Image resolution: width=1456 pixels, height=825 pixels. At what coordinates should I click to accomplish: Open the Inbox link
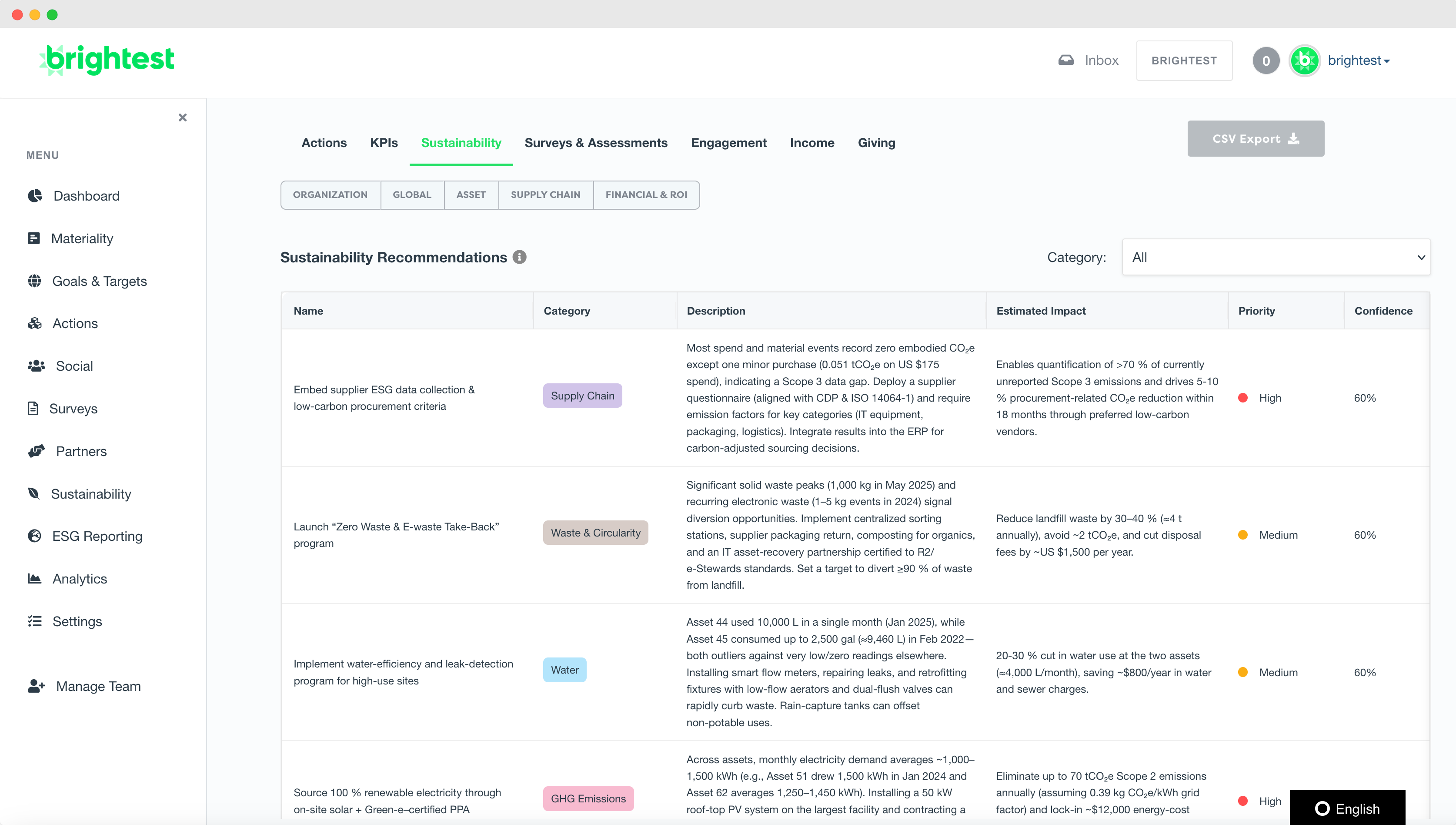[1101, 60]
